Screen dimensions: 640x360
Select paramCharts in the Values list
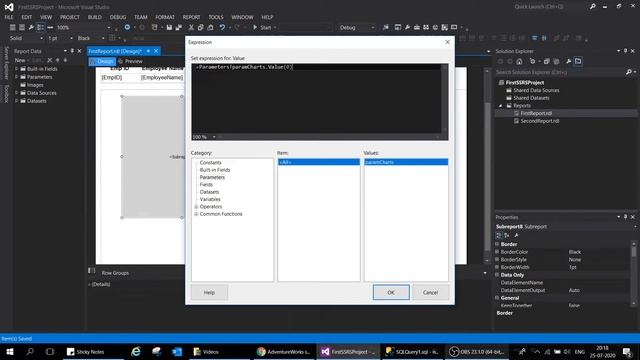[406, 162]
